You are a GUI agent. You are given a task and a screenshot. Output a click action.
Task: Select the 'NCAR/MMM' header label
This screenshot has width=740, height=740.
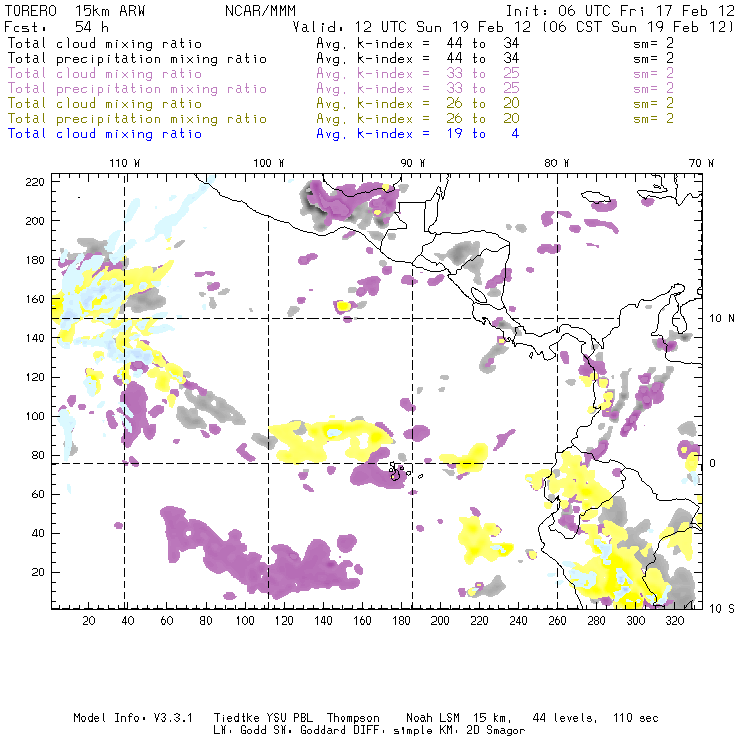click(260, 11)
